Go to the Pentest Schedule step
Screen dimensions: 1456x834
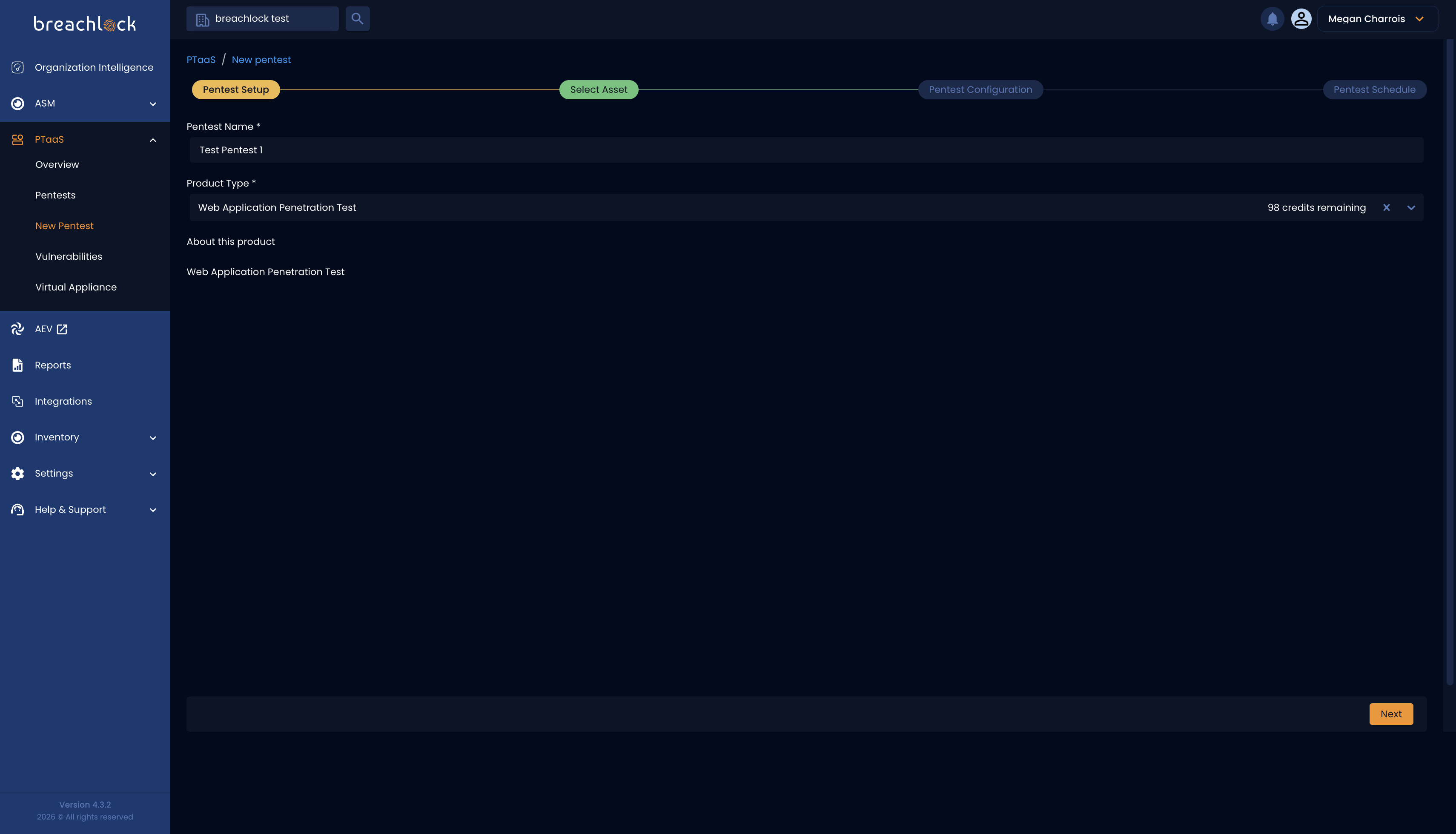[x=1374, y=90]
